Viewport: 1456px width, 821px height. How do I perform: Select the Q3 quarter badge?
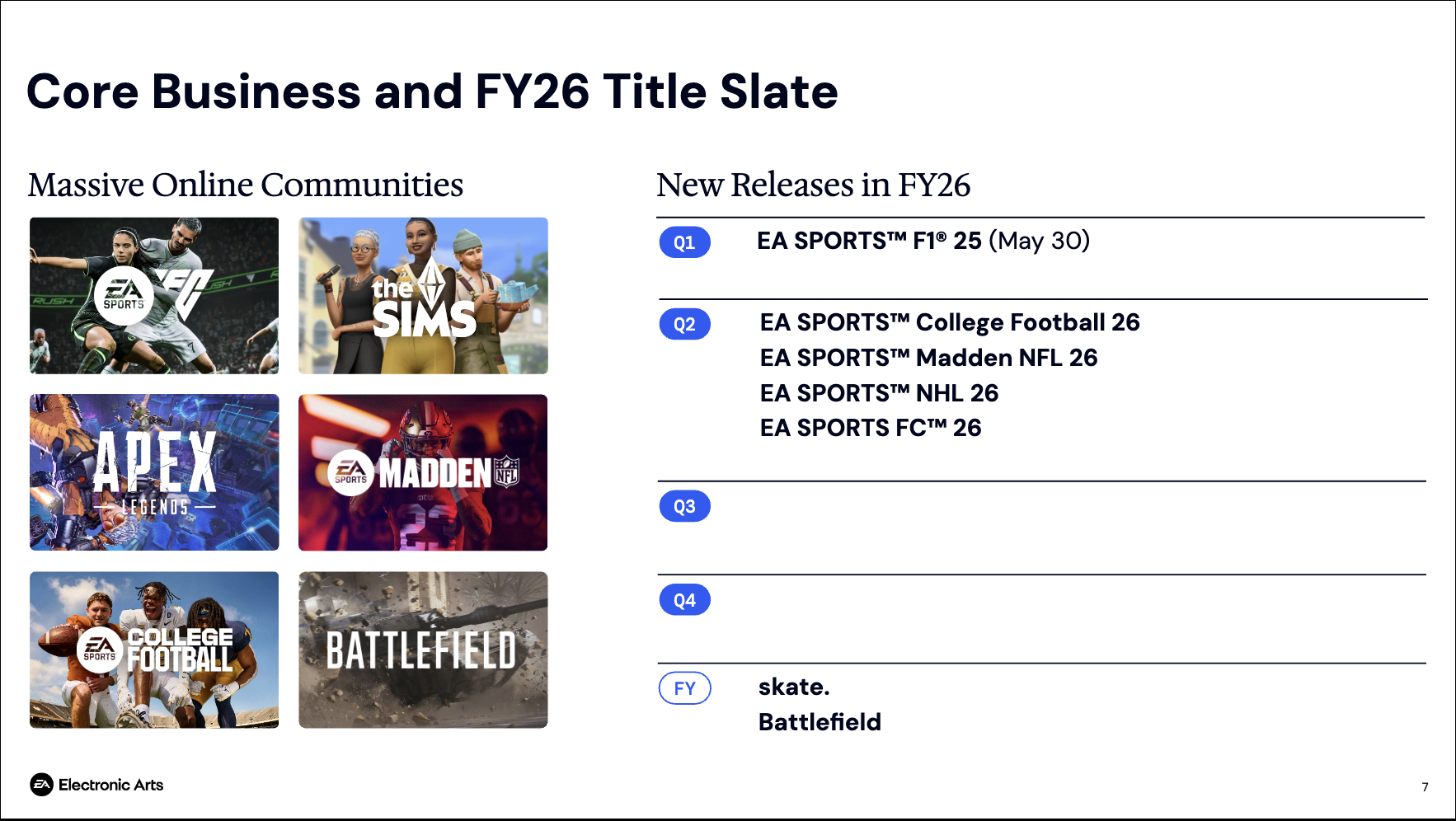pos(684,506)
